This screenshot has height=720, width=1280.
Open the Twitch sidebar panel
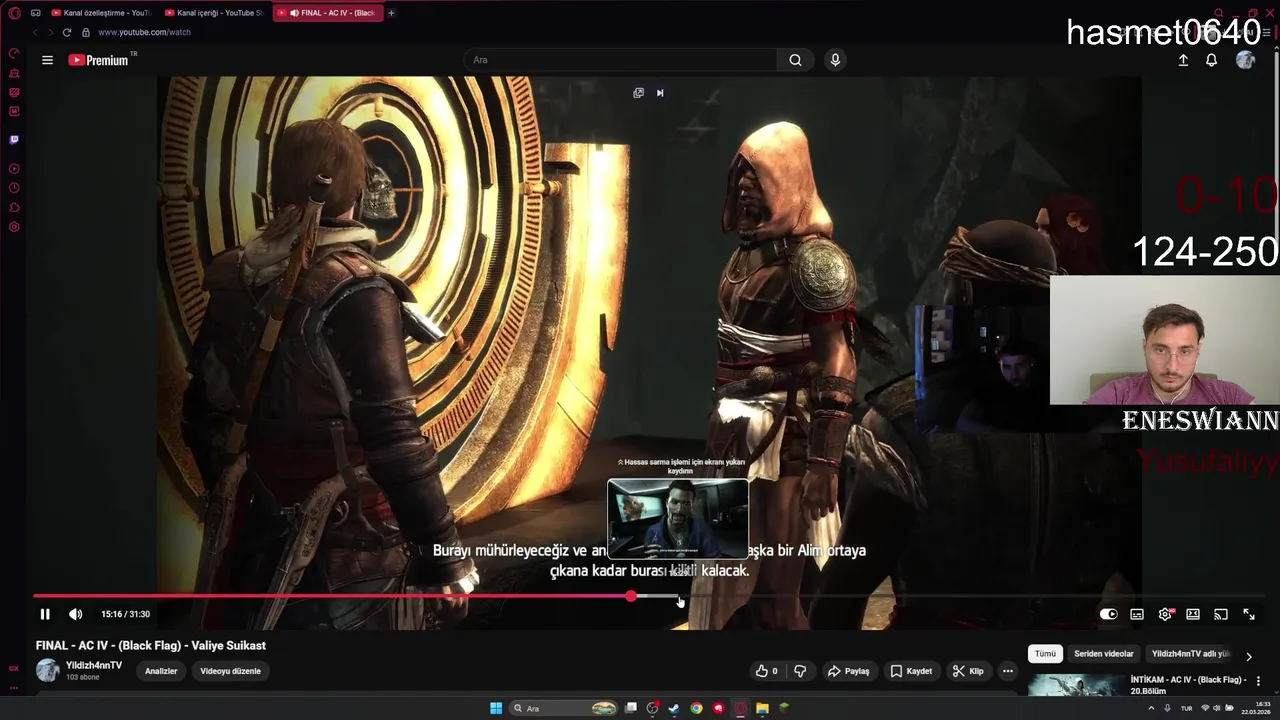(x=14, y=140)
